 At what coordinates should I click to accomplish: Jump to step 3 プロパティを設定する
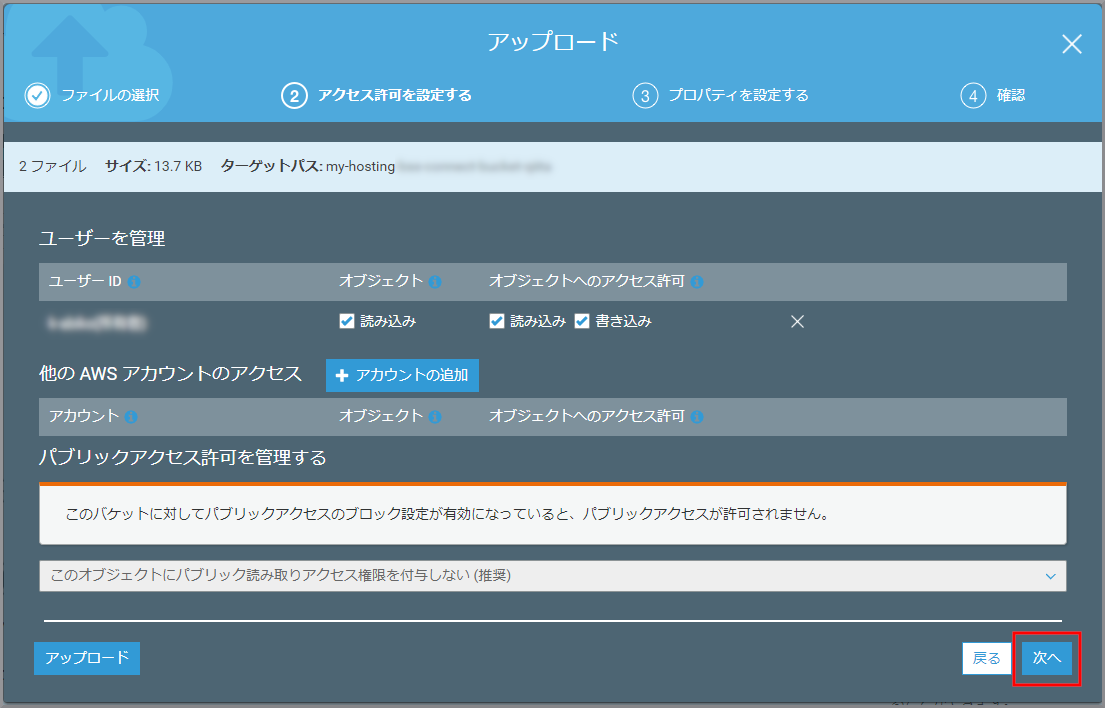pyautogui.click(x=720, y=95)
